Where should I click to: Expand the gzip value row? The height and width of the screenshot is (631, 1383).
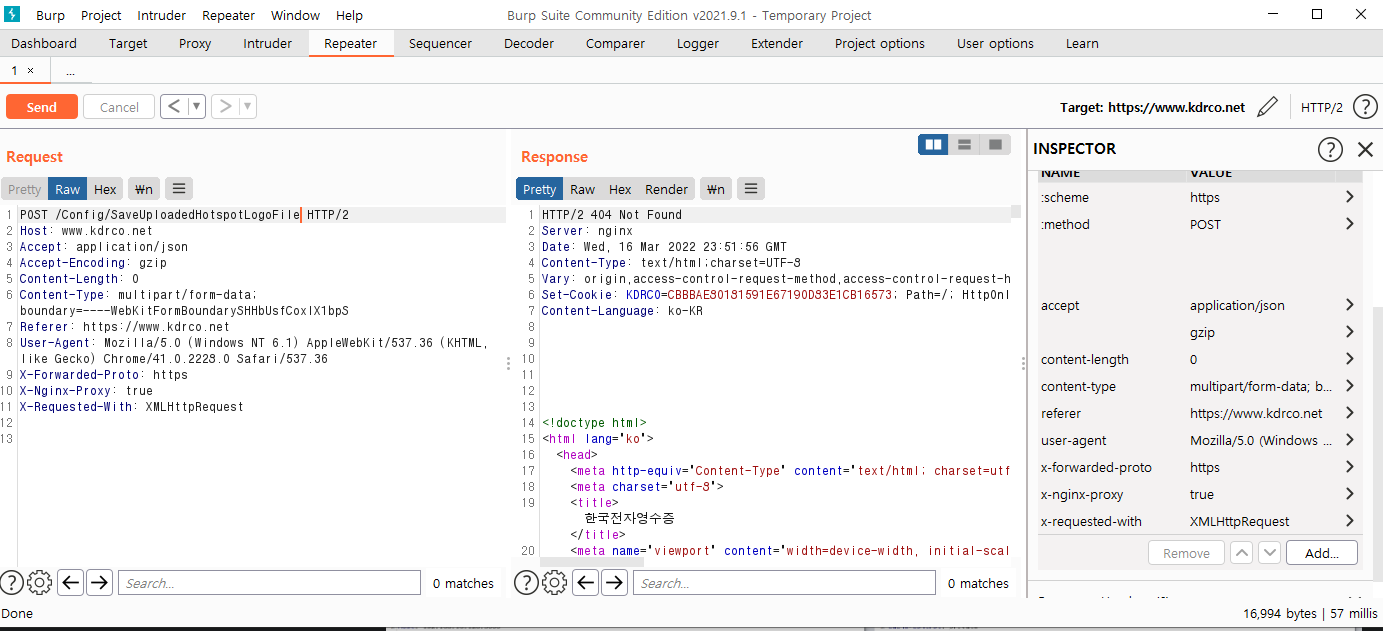pos(1350,332)
